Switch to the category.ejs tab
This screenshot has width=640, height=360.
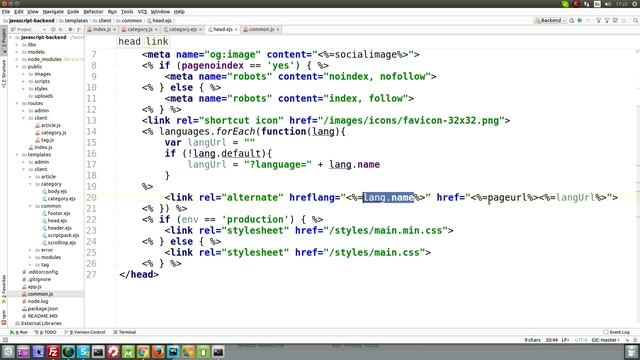tap(182, 29)
